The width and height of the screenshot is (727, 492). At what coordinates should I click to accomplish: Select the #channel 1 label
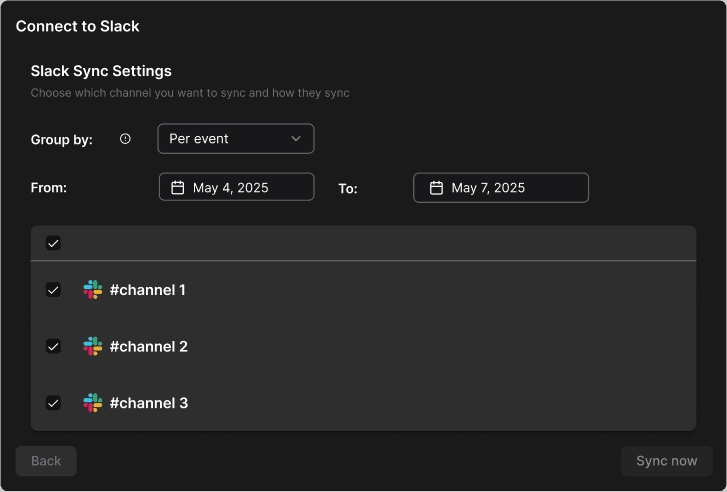pyautogui.click(x=147, y=290)
